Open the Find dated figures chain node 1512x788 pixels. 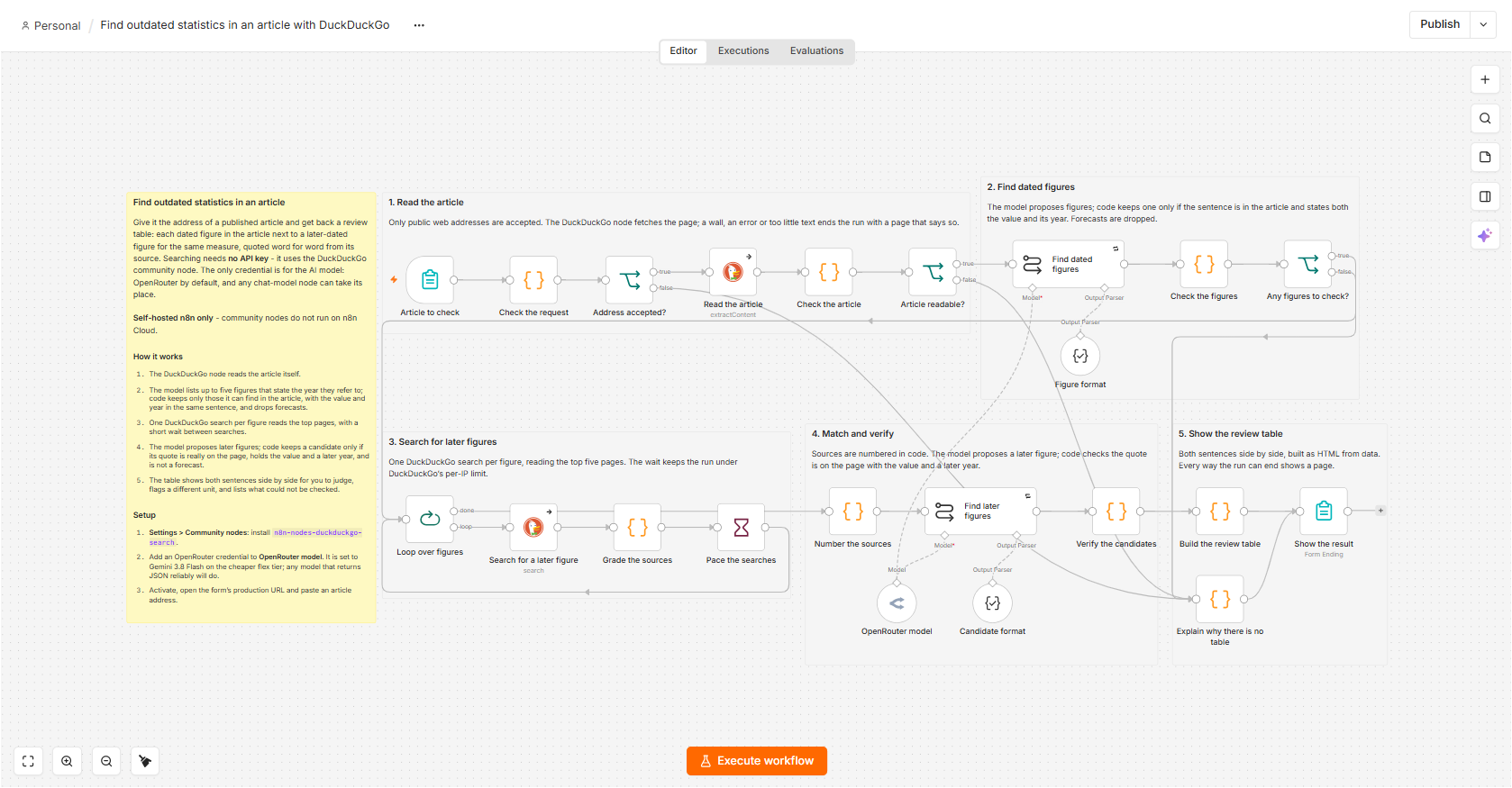coord(1069,264)
